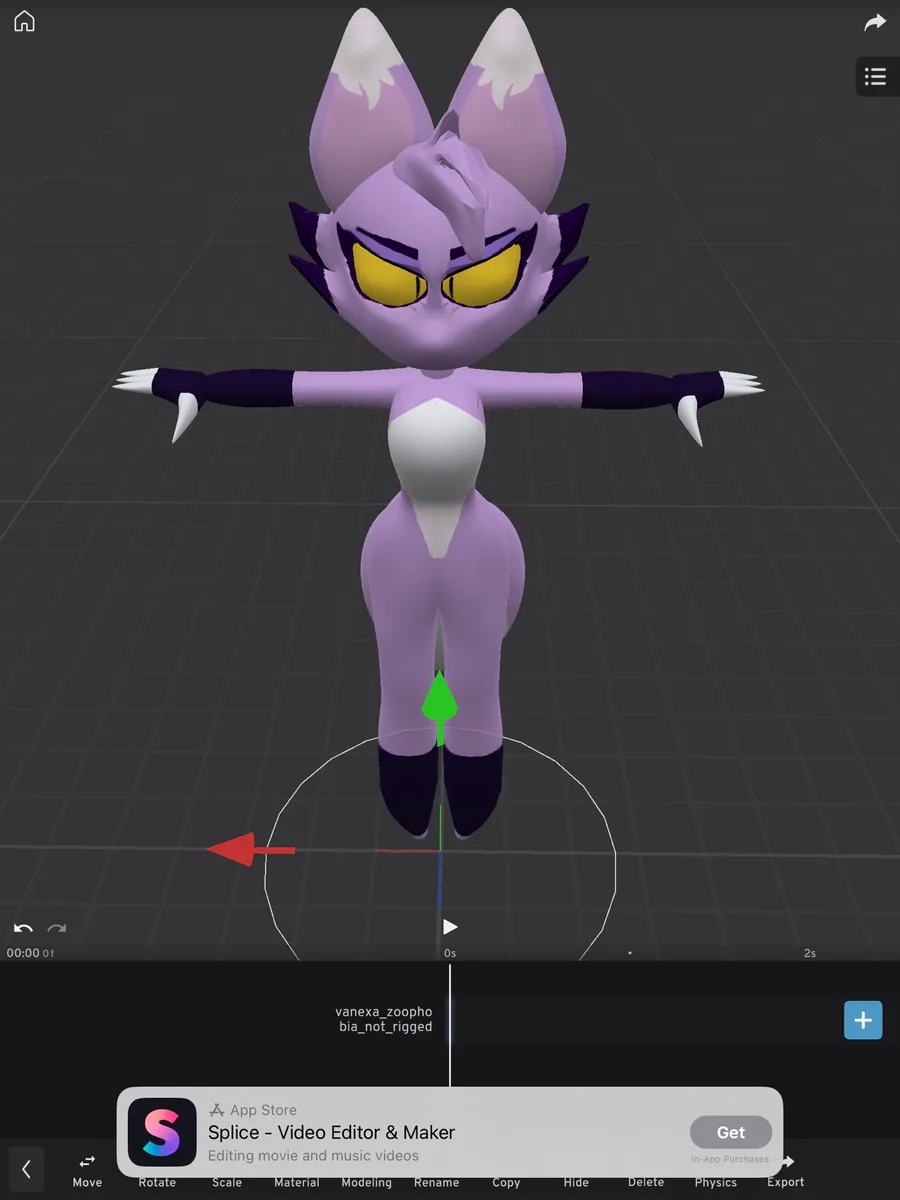Choose Rename in the bottom toolbar
The image size is (900, 1200).
click(x=437, y=1181)
